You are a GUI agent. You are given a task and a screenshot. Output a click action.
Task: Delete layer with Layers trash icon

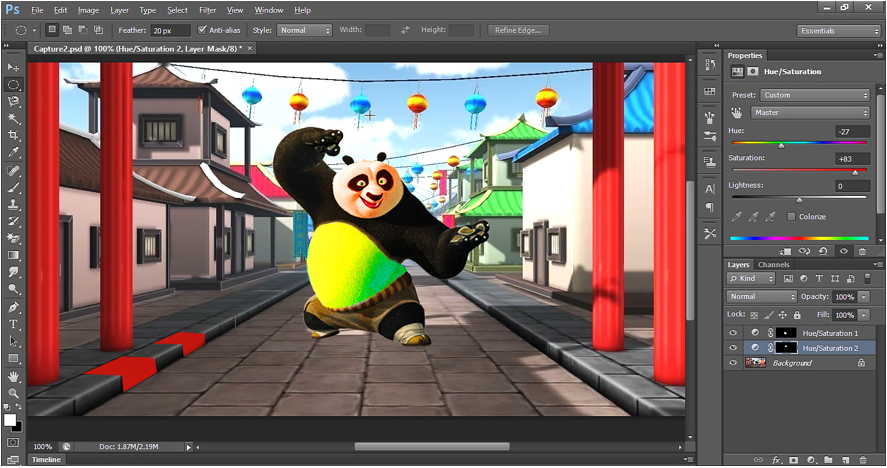pyautogui.click(x=863, y=460)
